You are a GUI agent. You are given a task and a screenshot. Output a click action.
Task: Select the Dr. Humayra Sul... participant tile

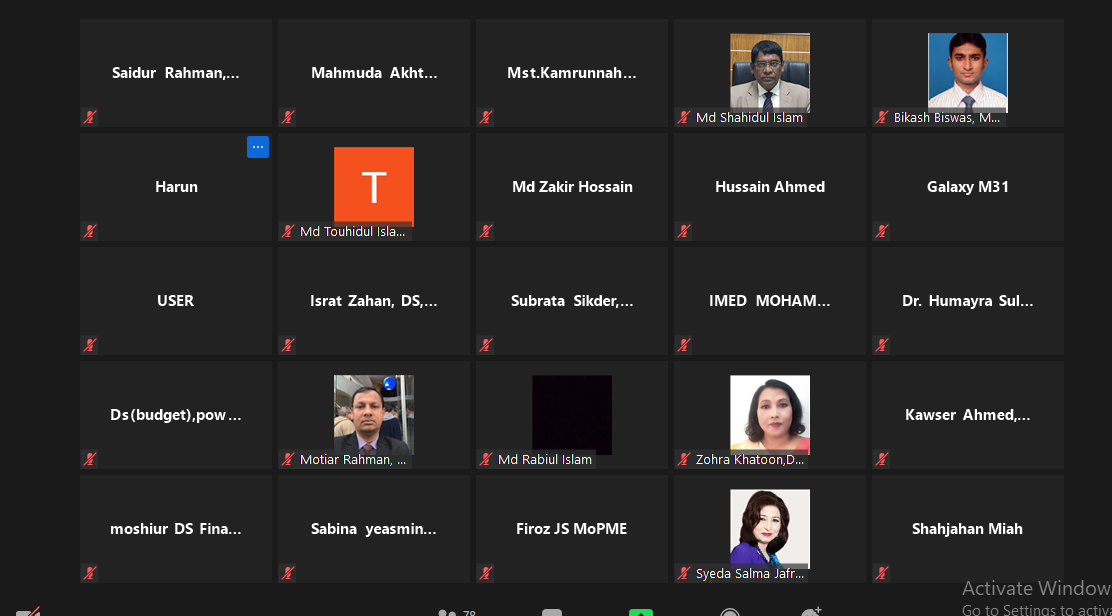coord(967,301)
